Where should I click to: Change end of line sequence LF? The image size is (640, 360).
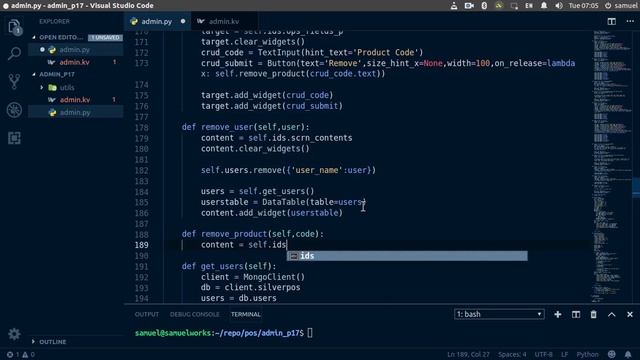(564, 354)
